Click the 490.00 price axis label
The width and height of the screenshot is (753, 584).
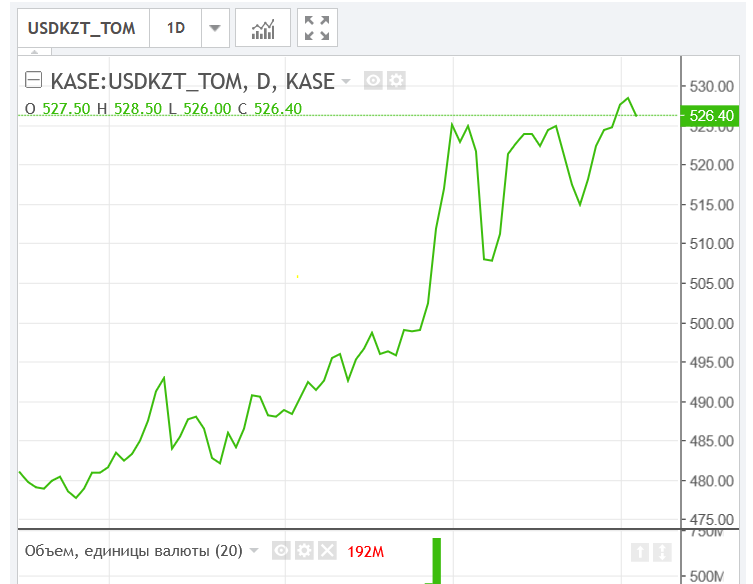[x=712, y=402]
